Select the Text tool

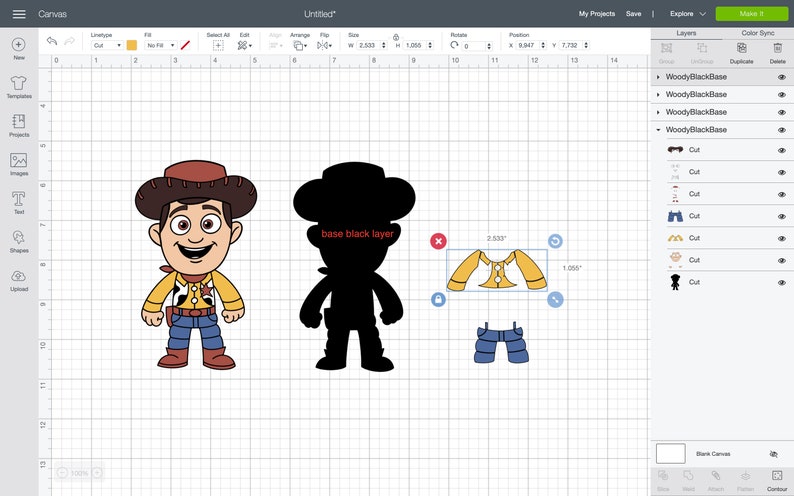click(x=19, y=202)
